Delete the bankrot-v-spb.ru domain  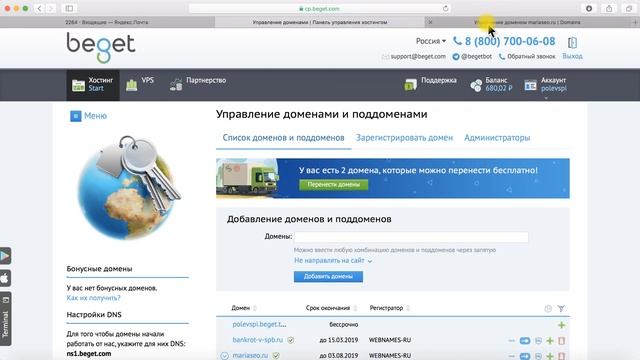click(x=562, y=340)
